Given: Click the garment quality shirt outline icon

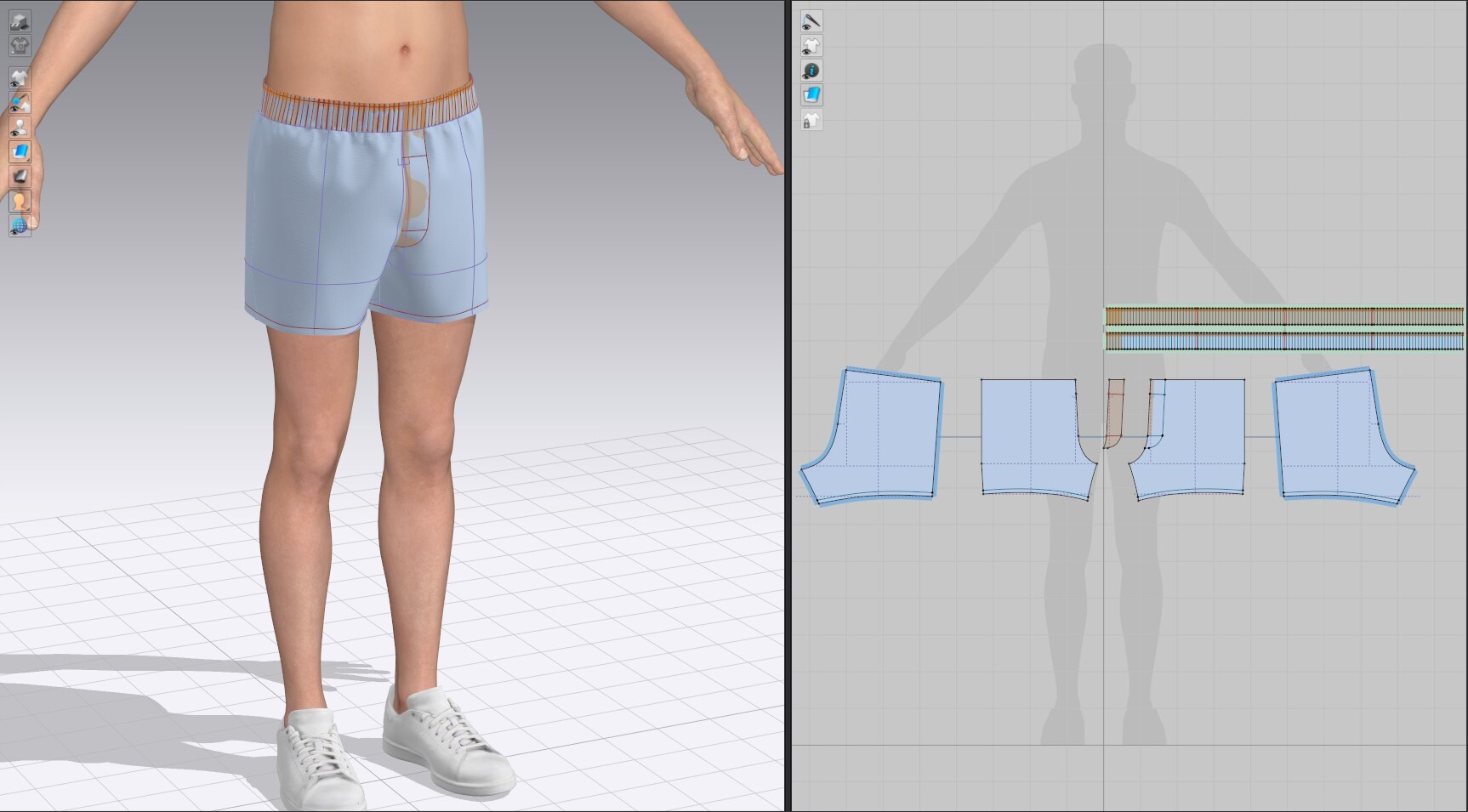Looking at the screenshot, I should pos(20,45).
